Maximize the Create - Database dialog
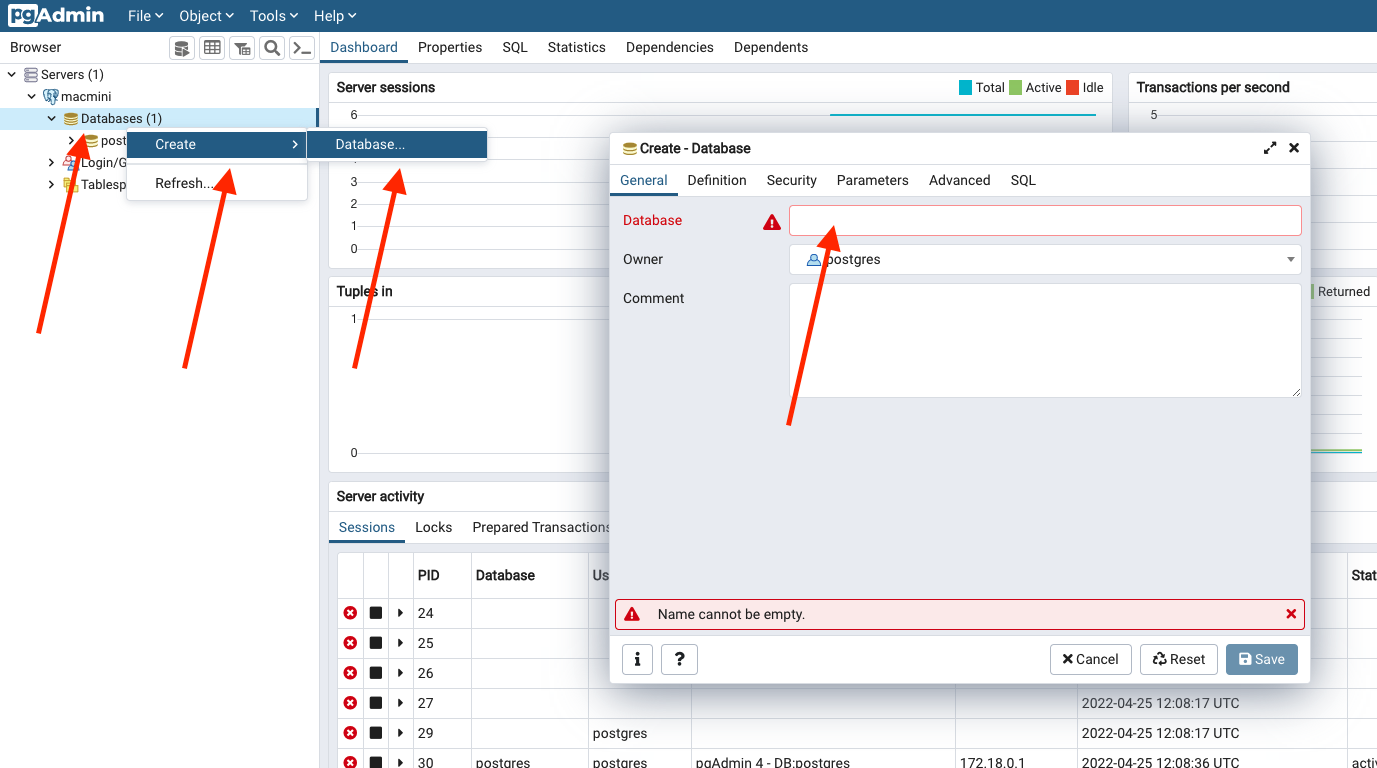 click(x=1270, y=148)
